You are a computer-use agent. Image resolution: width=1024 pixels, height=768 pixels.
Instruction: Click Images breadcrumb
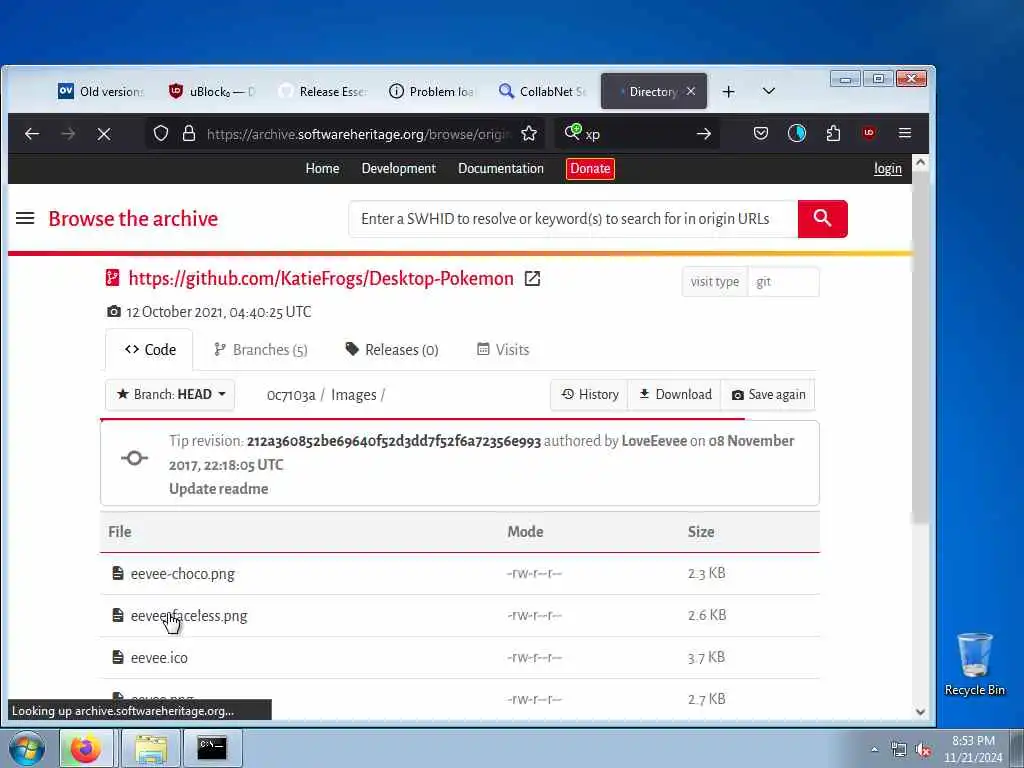[x=353, y=395]
